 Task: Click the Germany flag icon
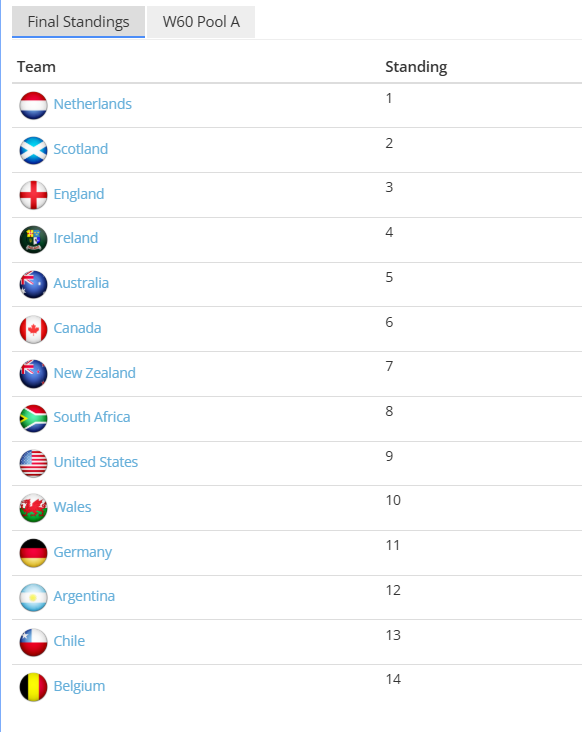pyautogui.click(x=33, y=553)
